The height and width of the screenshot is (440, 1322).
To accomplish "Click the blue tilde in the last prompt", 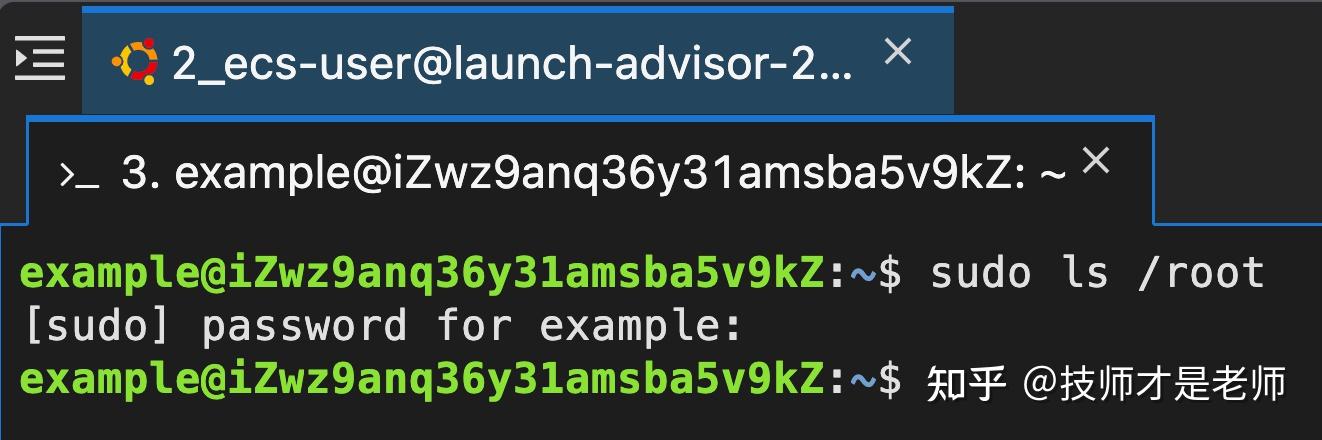I will click(x=864, y=381).
